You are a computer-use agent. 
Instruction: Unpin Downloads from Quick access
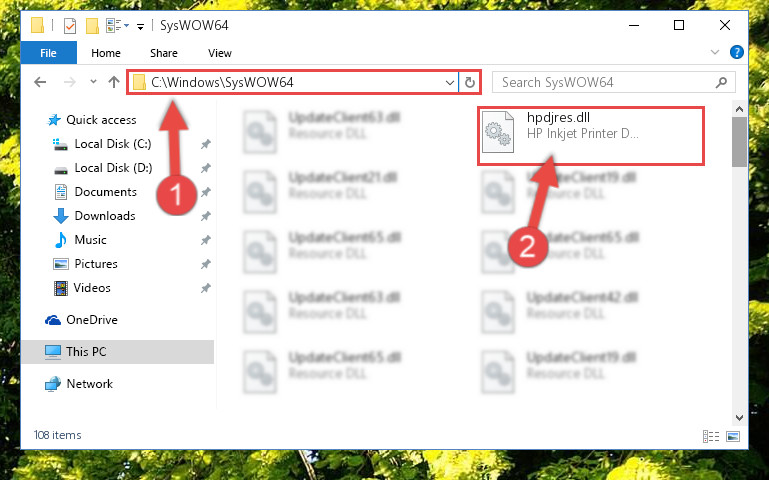click(x=205, y=216)
